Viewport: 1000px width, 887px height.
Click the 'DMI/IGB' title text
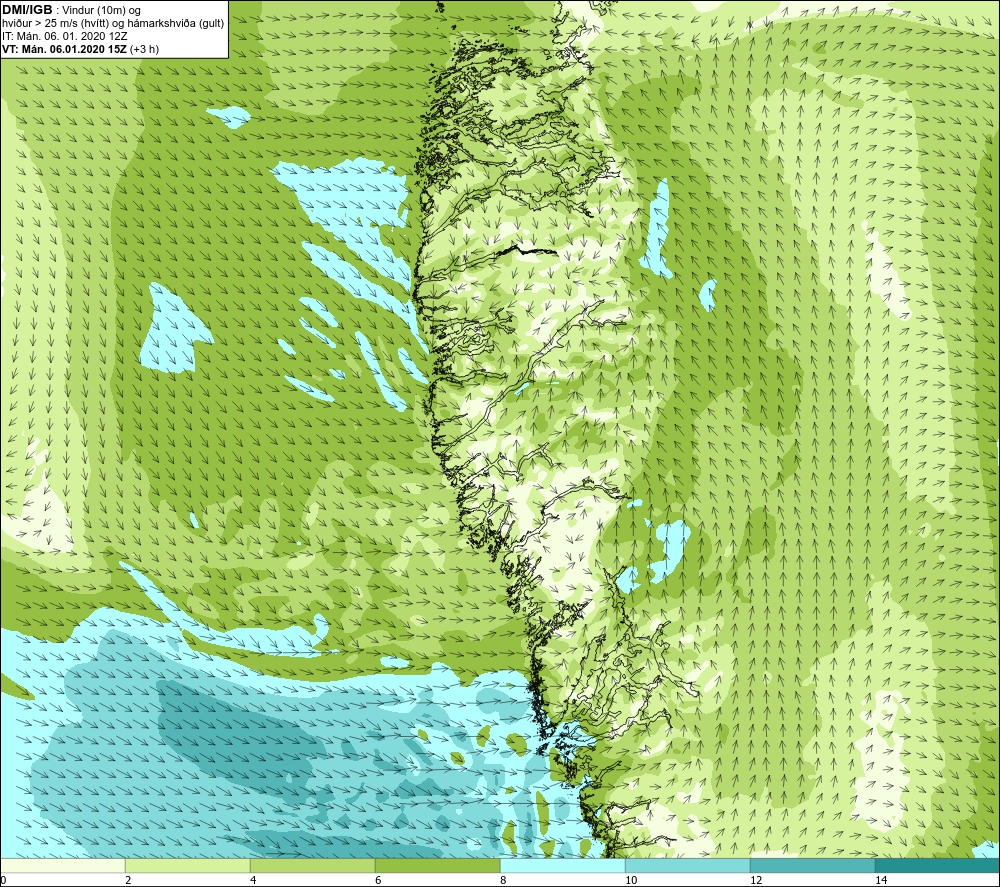coord(27,10)
